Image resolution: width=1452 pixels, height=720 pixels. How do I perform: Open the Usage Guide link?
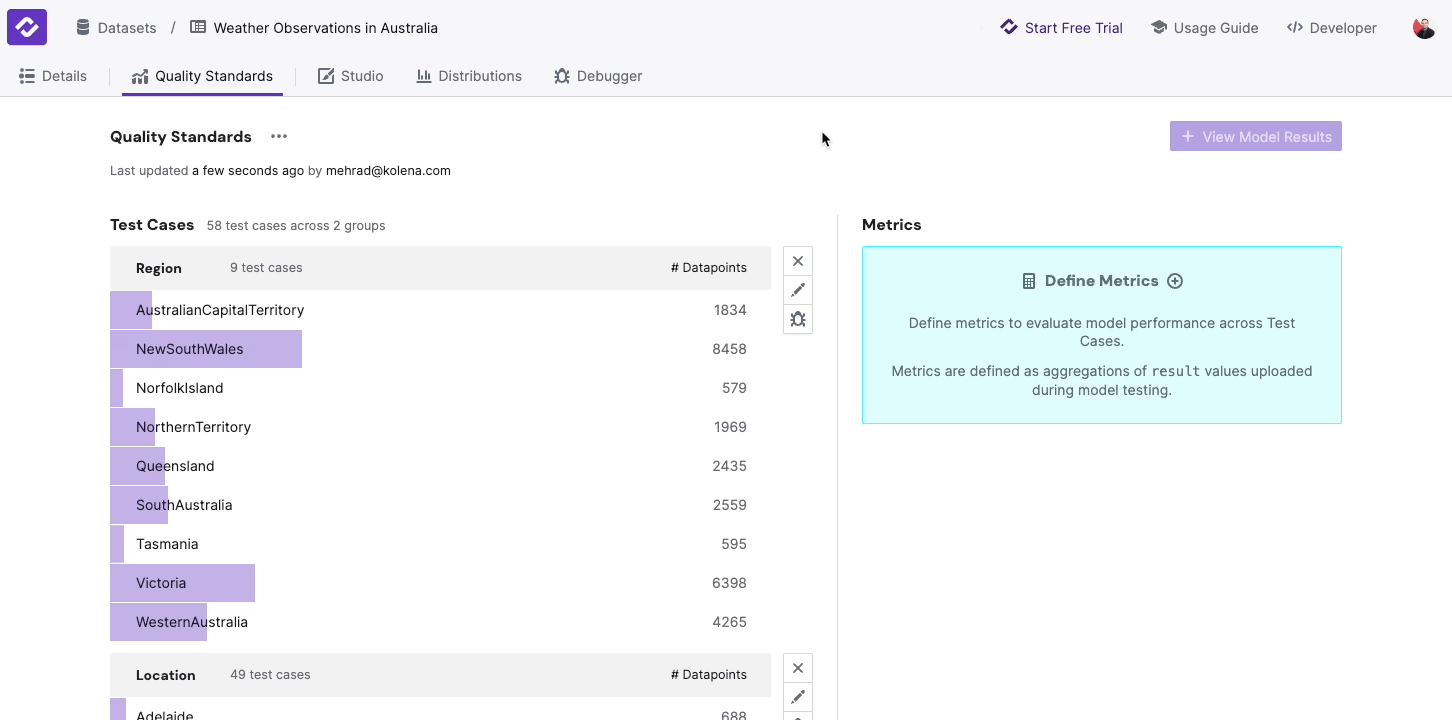[x=1204, y=28]
